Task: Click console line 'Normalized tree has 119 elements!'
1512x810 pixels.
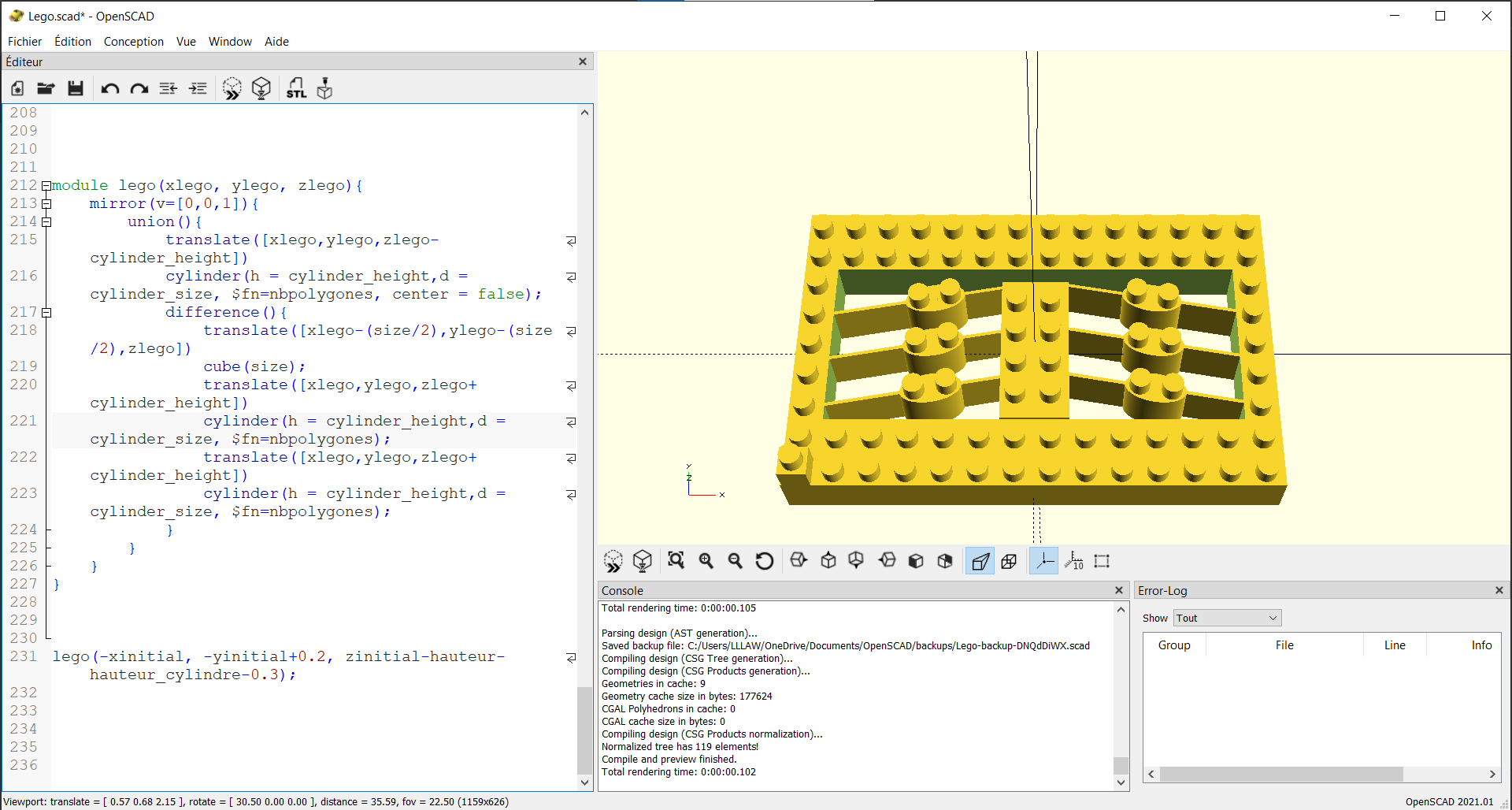Action: click(680, 747)
